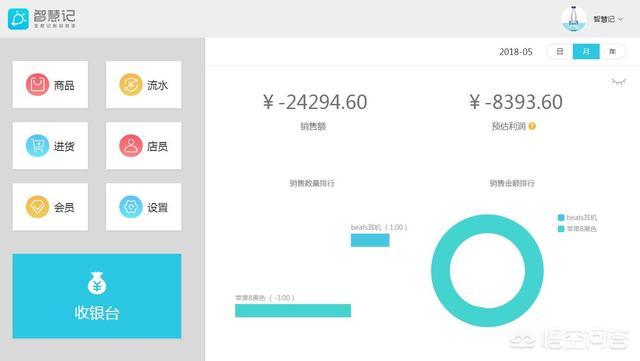
Task: Open the 流水 transactions tile
Action: (144, 85)
